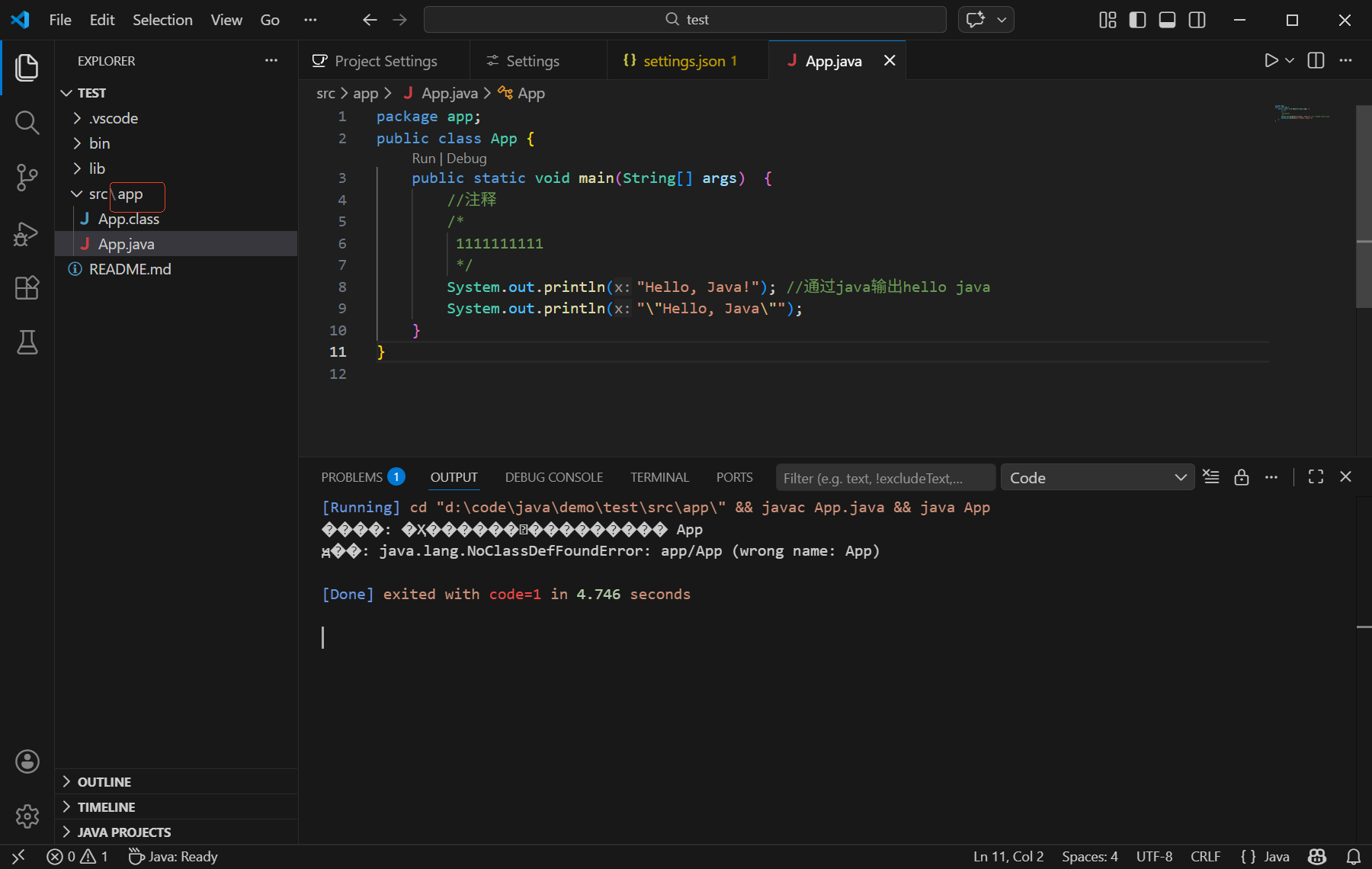Switch to the PORTS tab
The height and width of the screenshot is (869, 1372).
click(734, 477)
